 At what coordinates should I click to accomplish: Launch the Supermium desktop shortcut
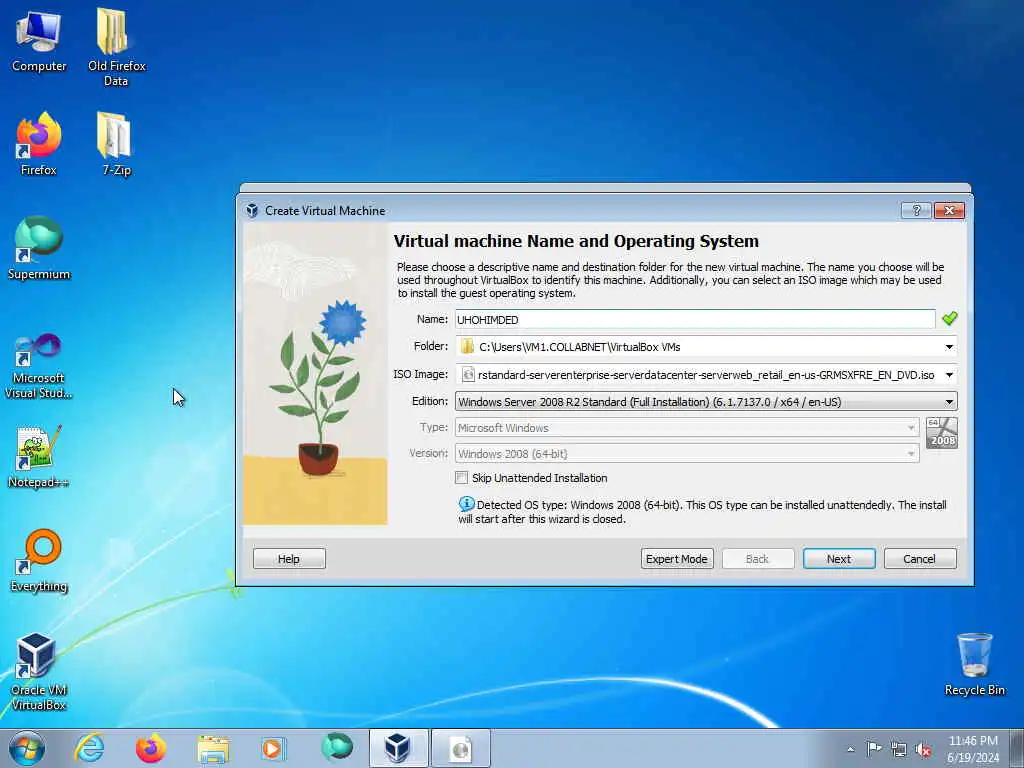point(39,248)
